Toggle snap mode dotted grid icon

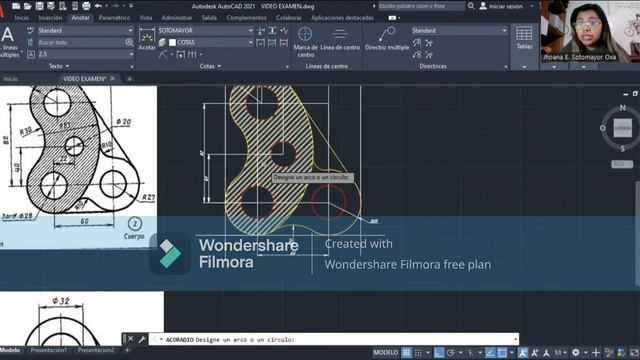[418, 352]
